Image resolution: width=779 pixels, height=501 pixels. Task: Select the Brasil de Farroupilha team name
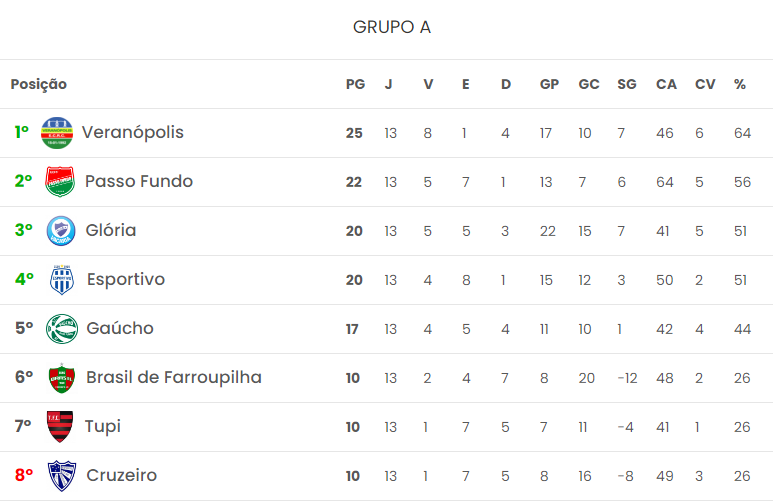[x=174, y=377]
